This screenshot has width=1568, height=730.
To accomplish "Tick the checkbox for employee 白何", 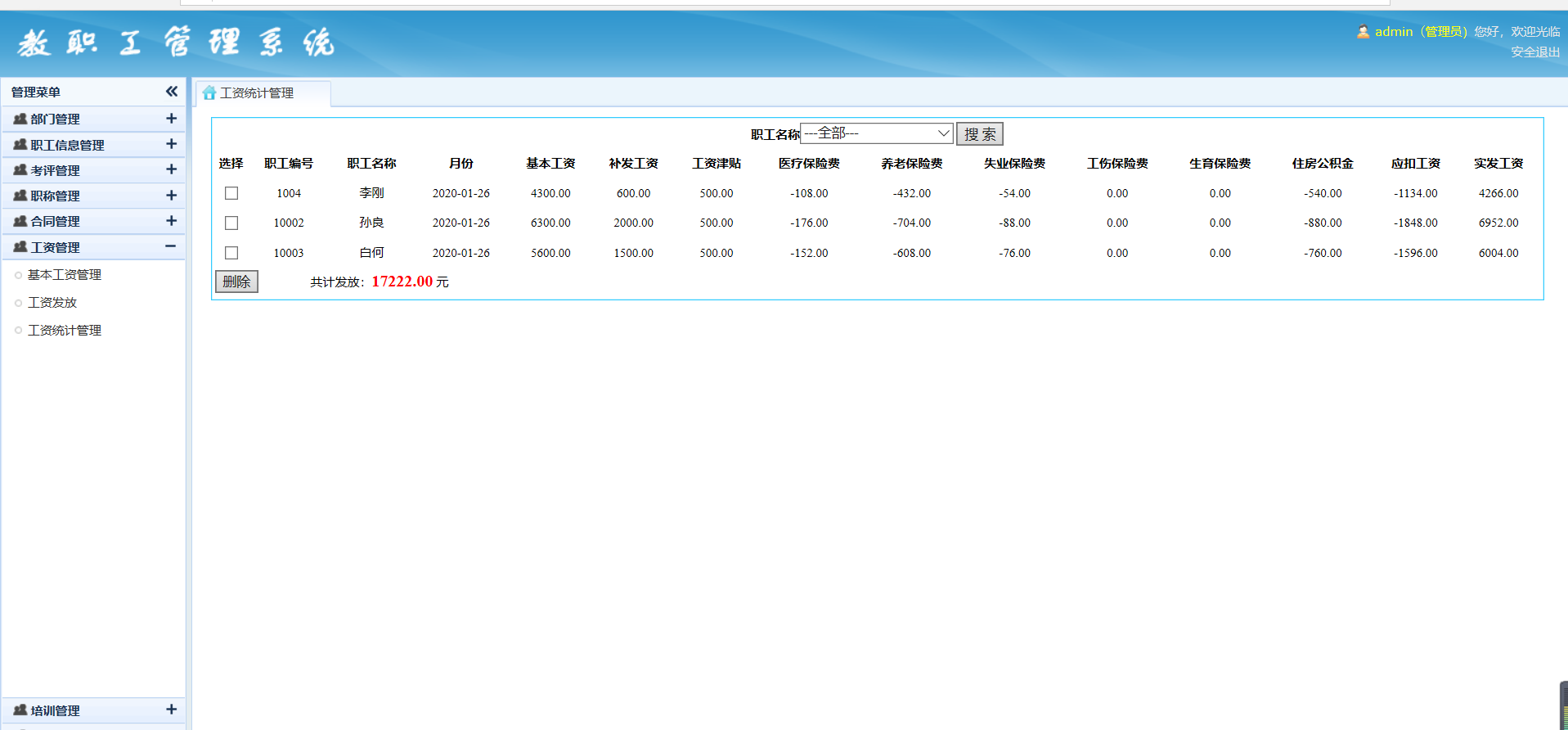I will point(231,253).
